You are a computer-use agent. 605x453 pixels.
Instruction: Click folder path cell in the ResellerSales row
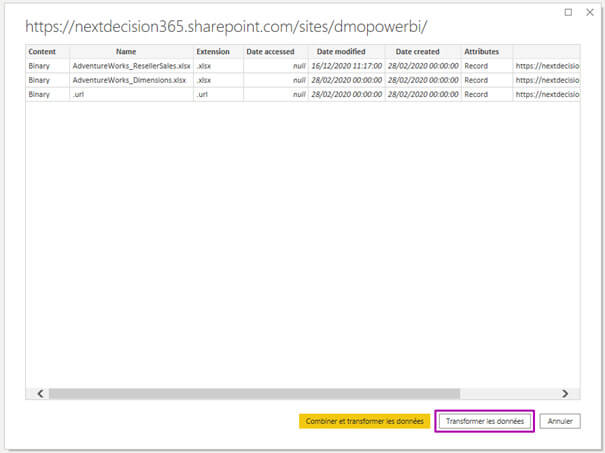point(547,66)
